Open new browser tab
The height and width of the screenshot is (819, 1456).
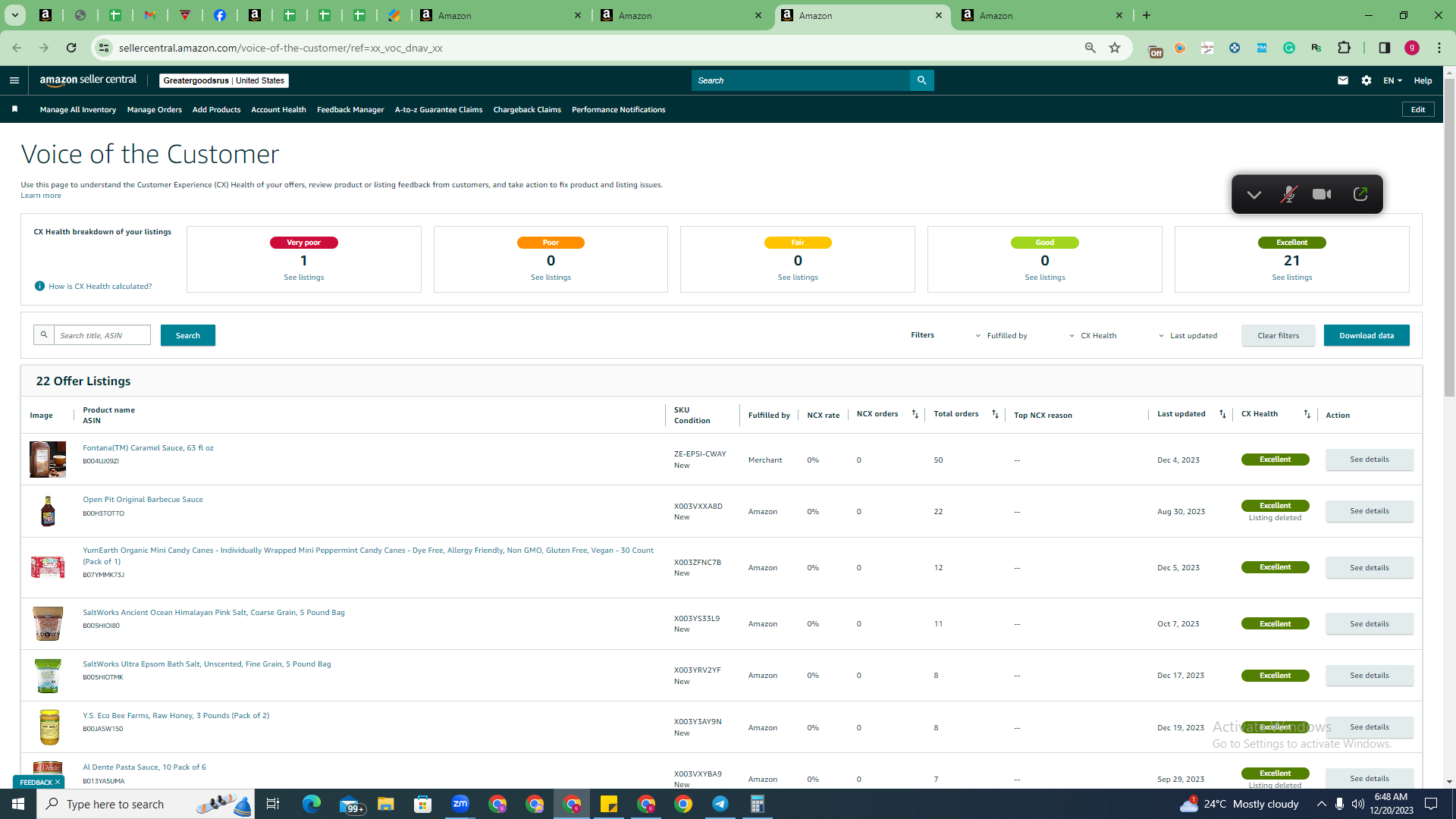[x=1147, y=15]
